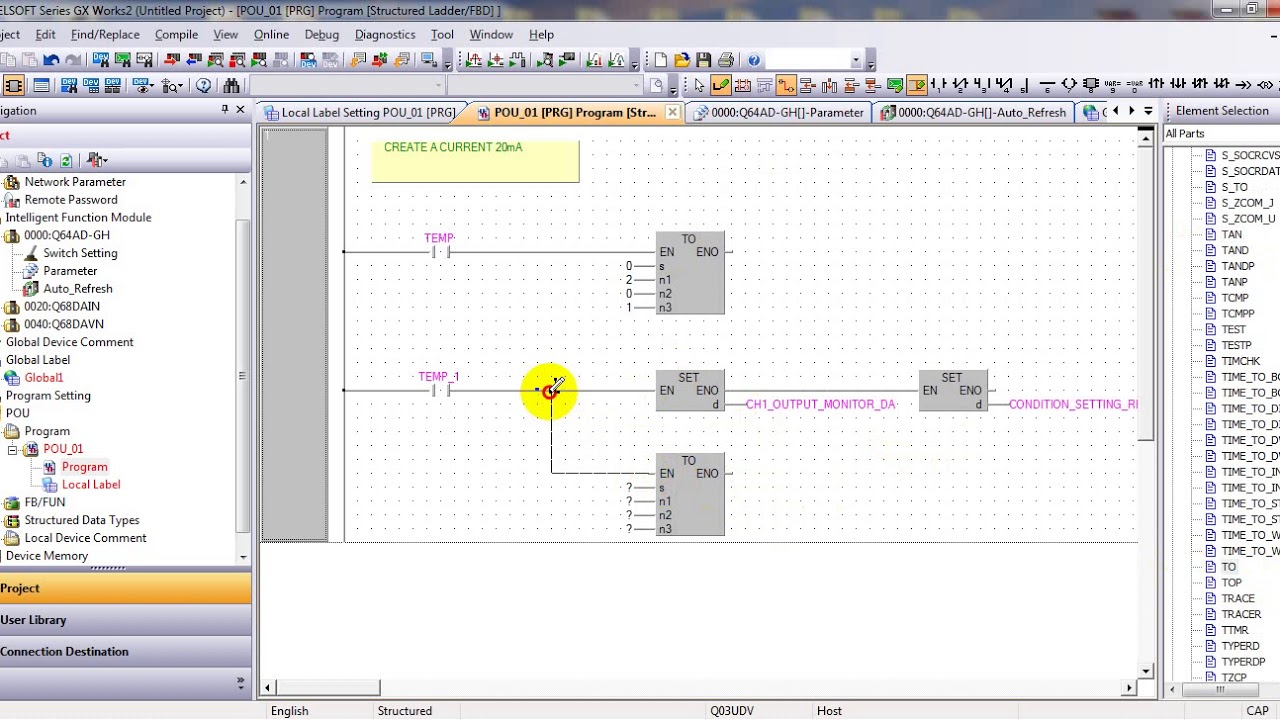
Task: Collapse the POU_01 tree node
Action: point(13,449)
